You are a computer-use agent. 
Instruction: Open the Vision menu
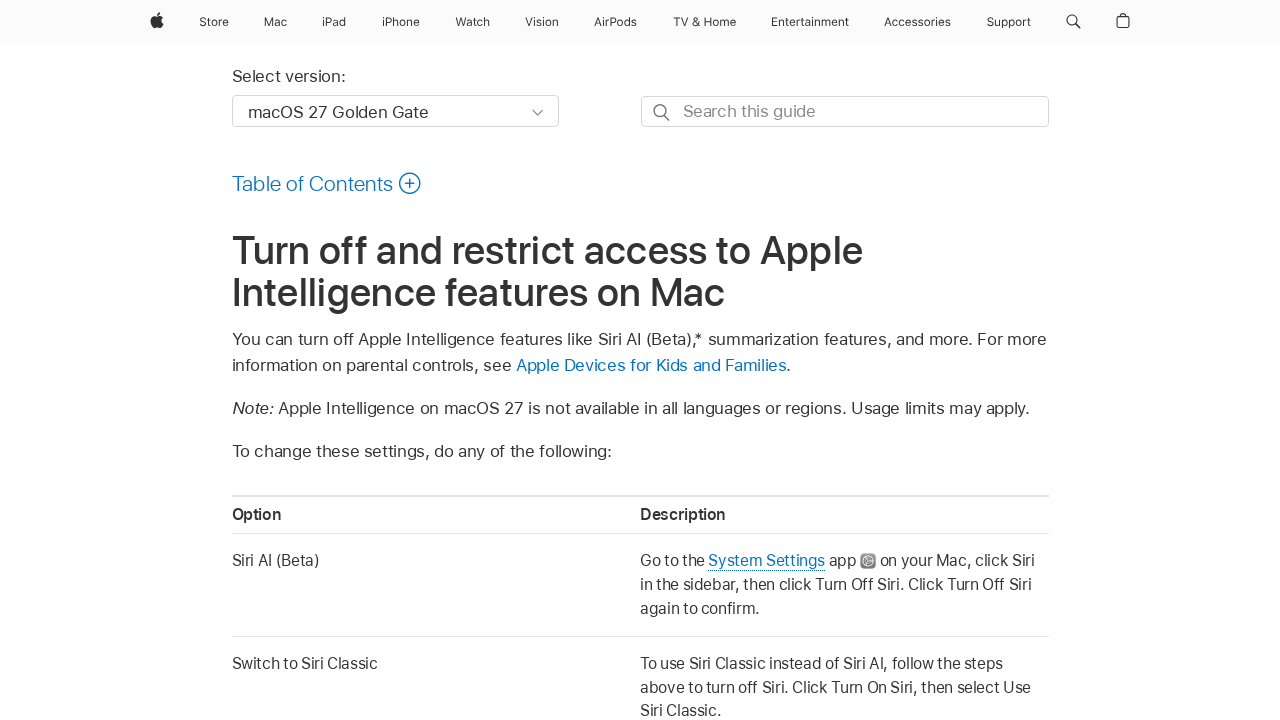click(542, 22)
